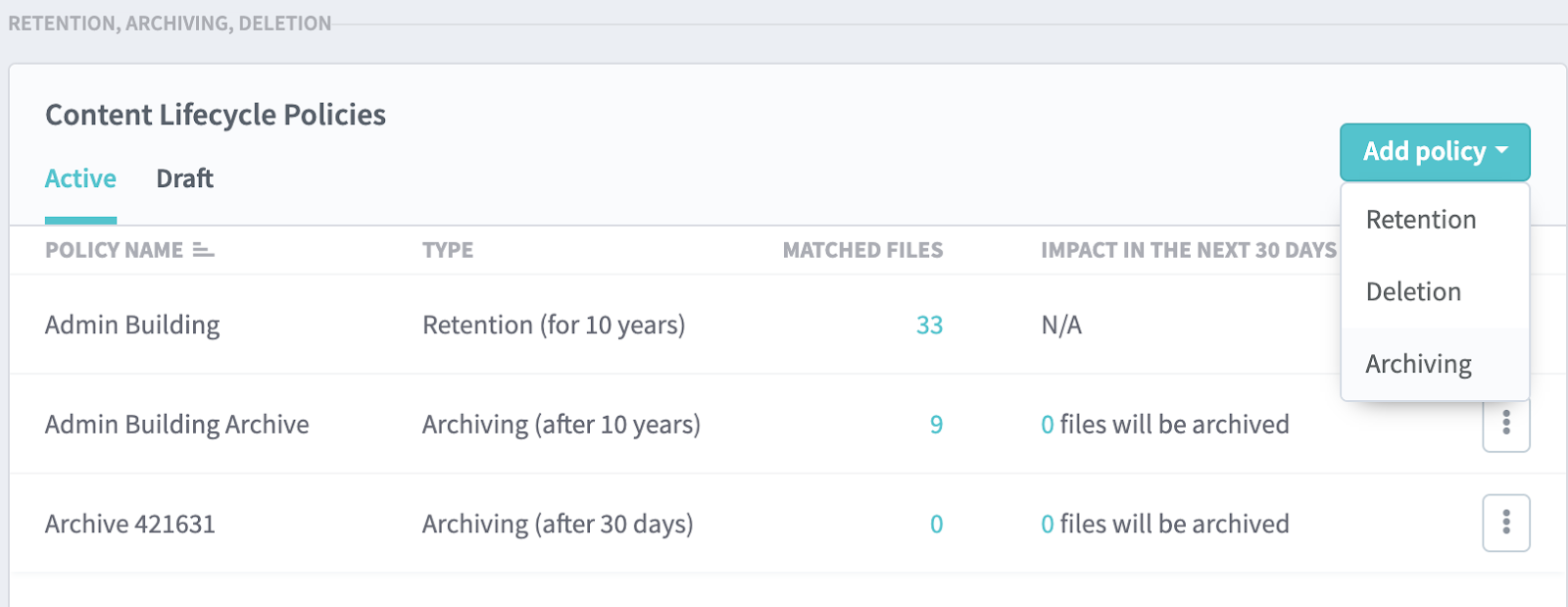This screenshot has width=1568, height=607.
Task: Select the Admin Building policy row
Action: click(x=132, y=325)
